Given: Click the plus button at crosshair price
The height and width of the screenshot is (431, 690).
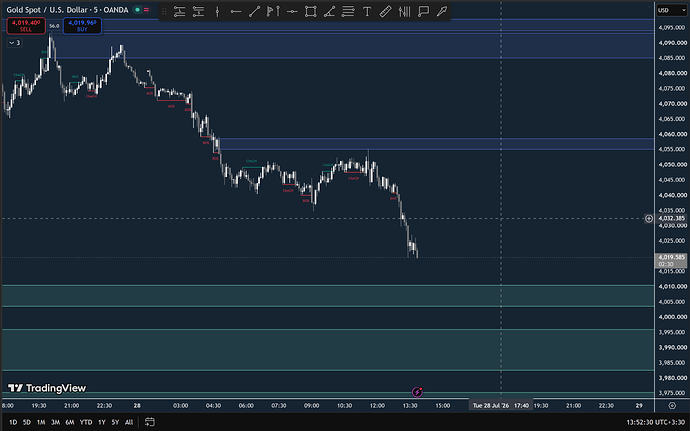Looking at the screenshot, I should tap(649, 218).
